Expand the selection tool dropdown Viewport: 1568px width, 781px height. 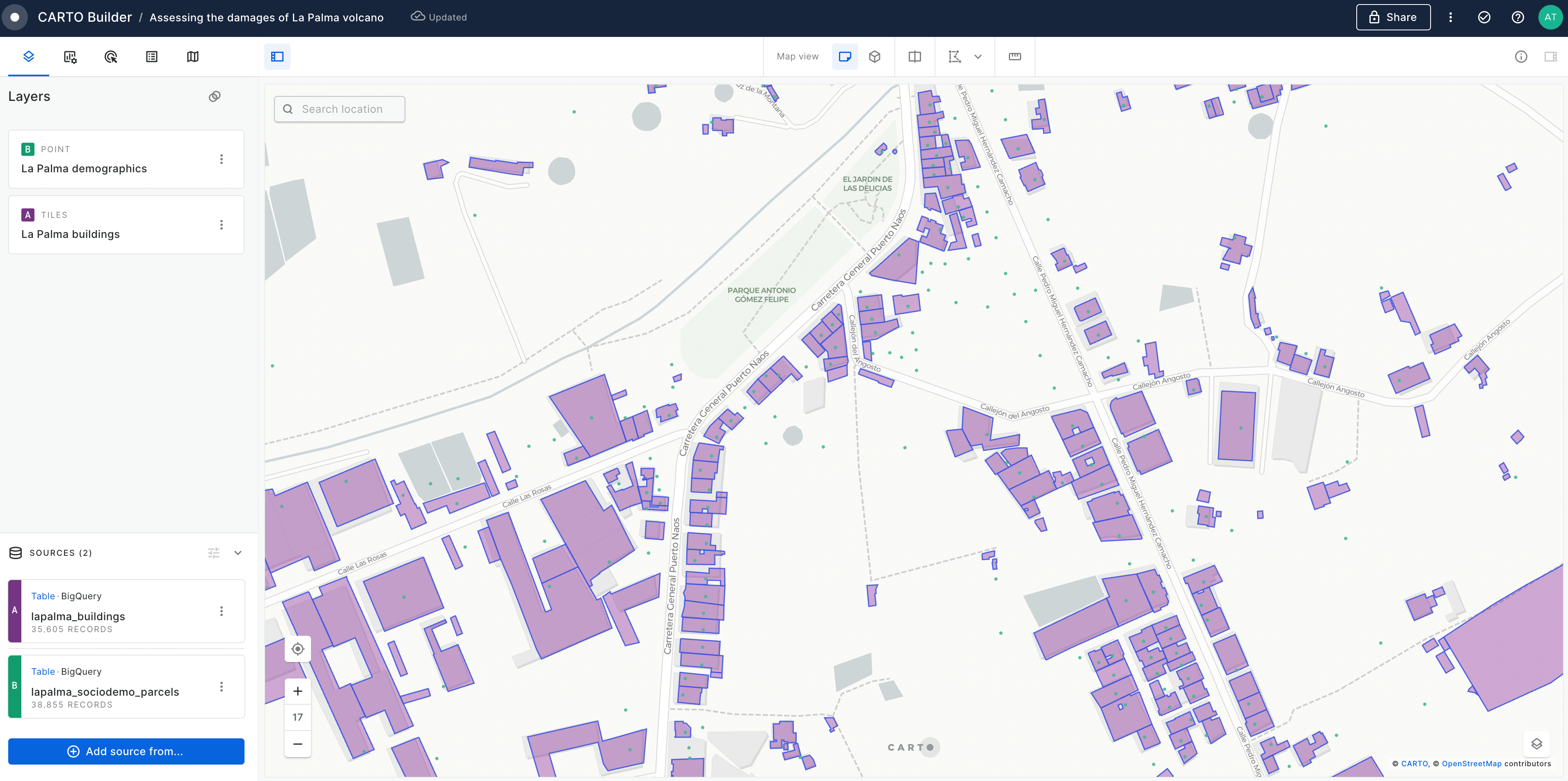tap(978, 57)
